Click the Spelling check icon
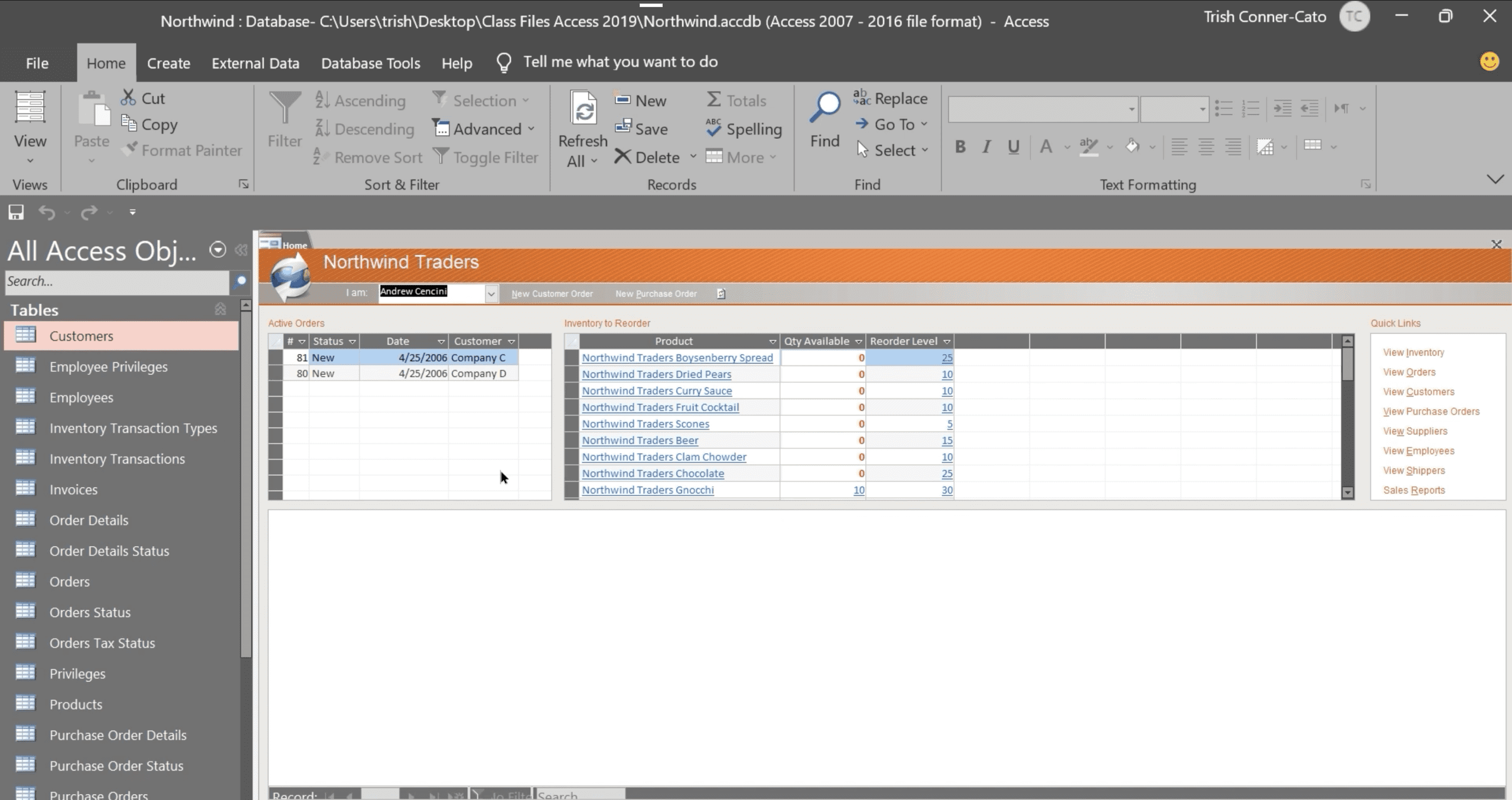The width and height of the screenshot is (1512, 800). [x=713, y=129]
